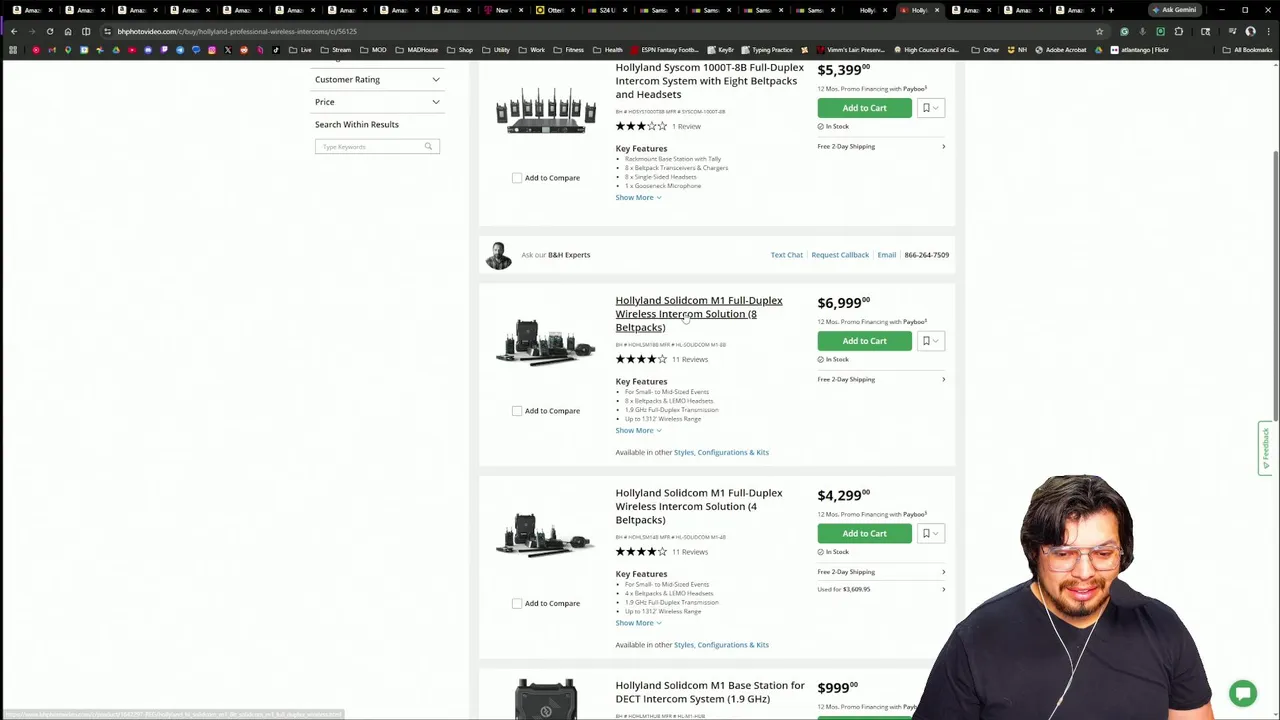This screenshot has width=1280, height=720.
Task: Open the Solidcom M1 8 Beltpacks product thumbnail
Action: pyautogui.click(x=546, y=343)
